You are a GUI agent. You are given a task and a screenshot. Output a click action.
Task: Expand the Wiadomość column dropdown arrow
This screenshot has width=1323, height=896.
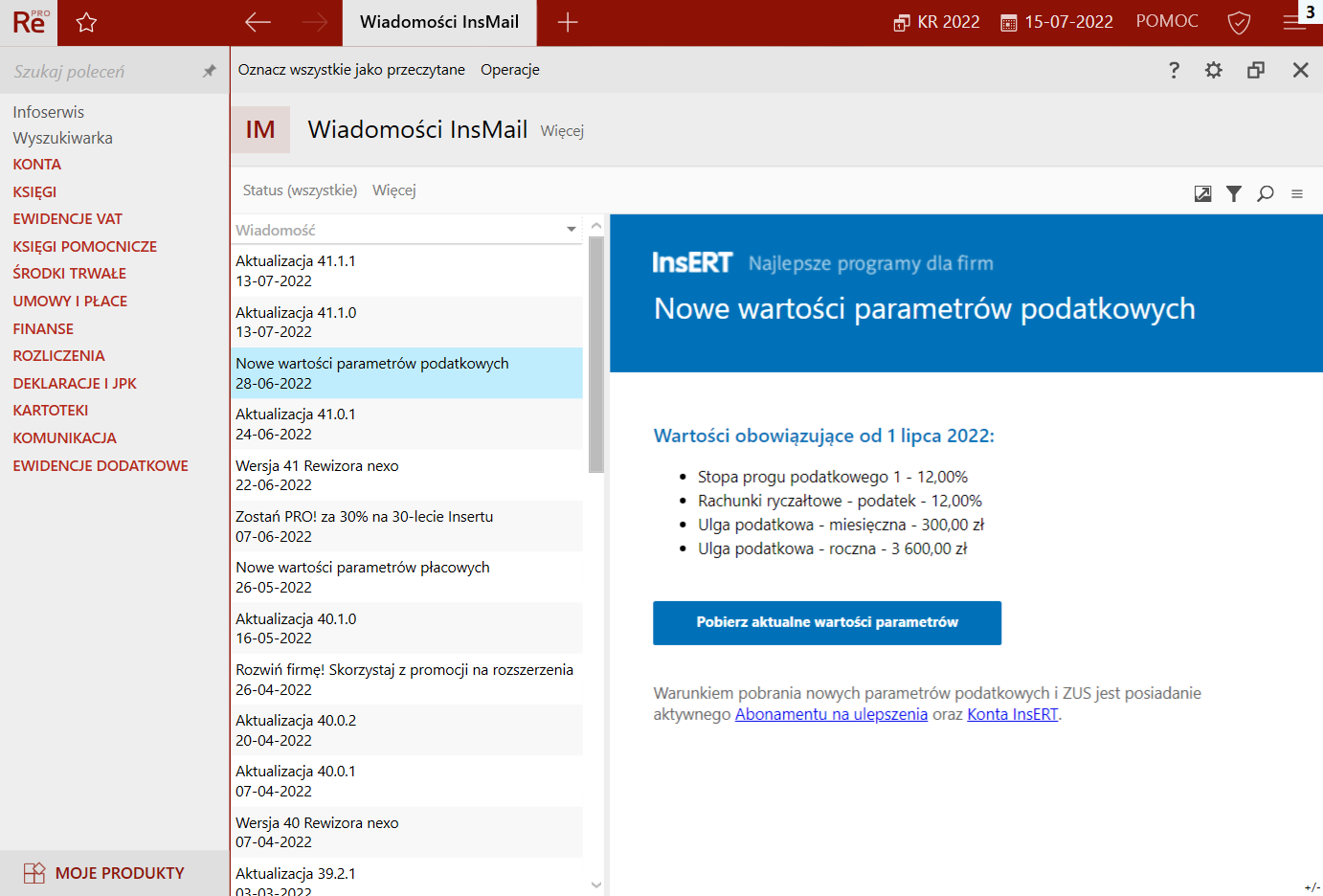(572, 230)
